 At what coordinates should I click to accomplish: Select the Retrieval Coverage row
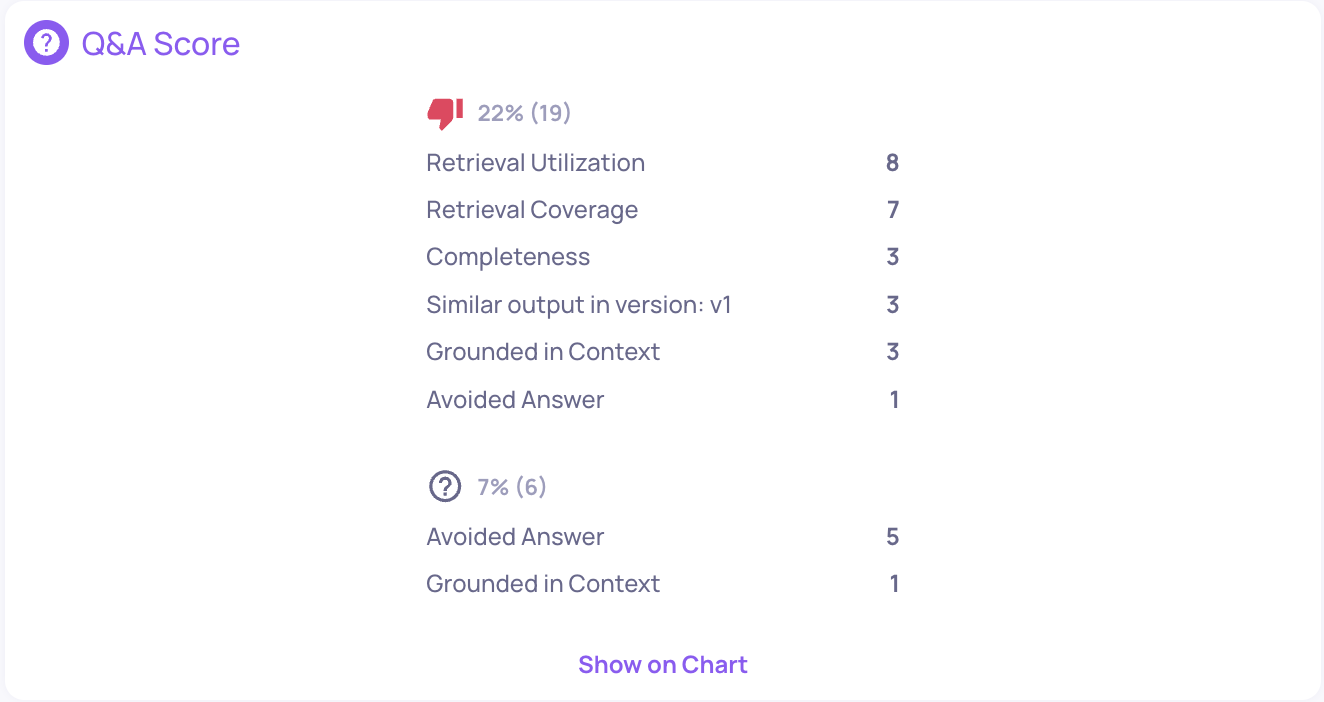(663, 210)
